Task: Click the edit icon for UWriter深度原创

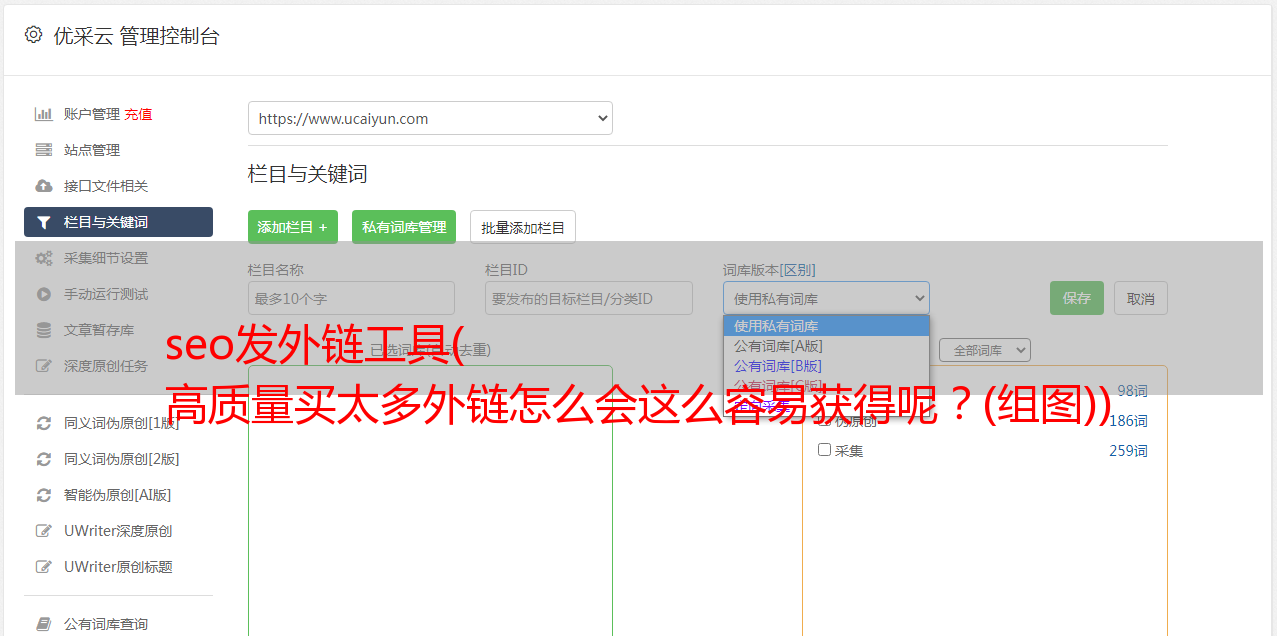Action: (x=43, y=531)
